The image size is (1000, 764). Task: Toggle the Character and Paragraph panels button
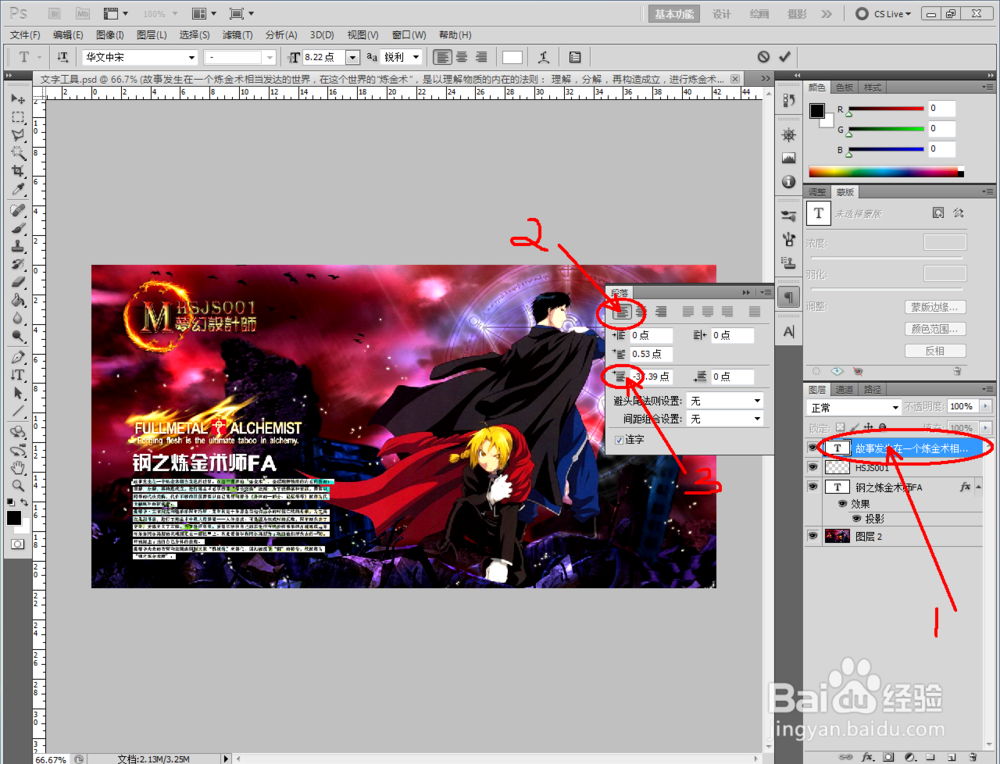click(x=575, y=57)
